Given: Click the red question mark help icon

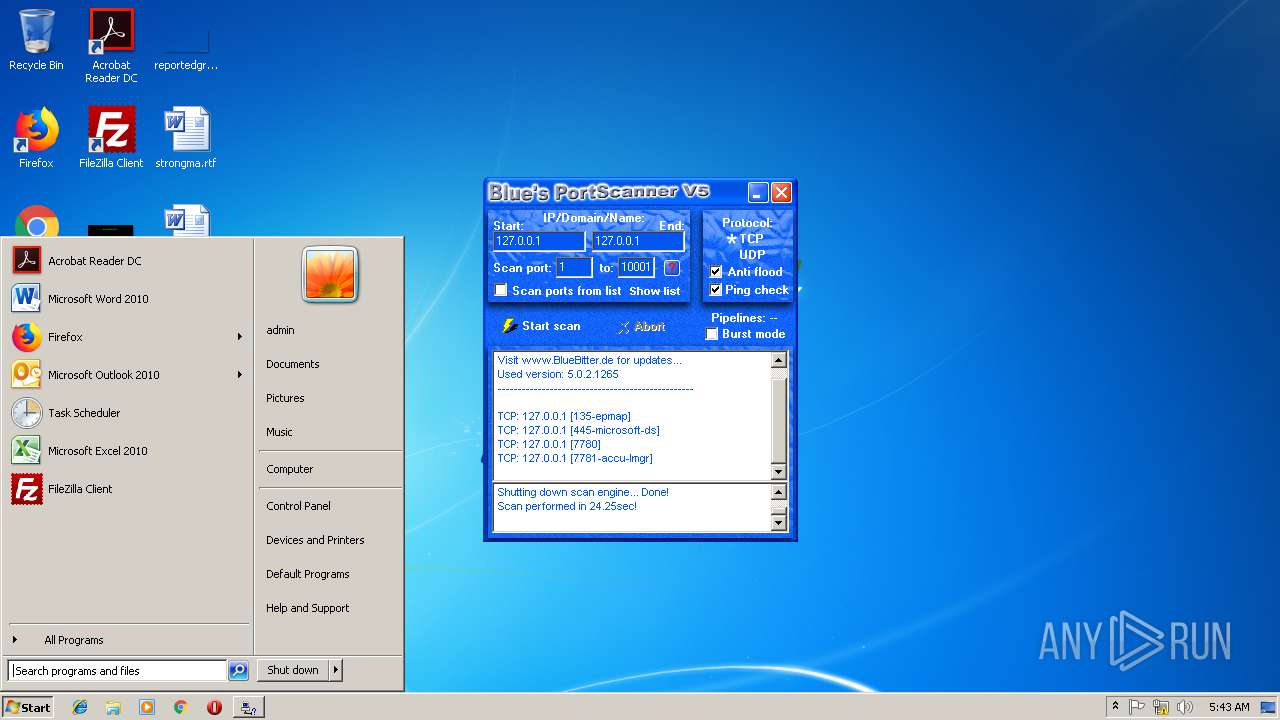Looking at the screenshot, I should point(672,267).
